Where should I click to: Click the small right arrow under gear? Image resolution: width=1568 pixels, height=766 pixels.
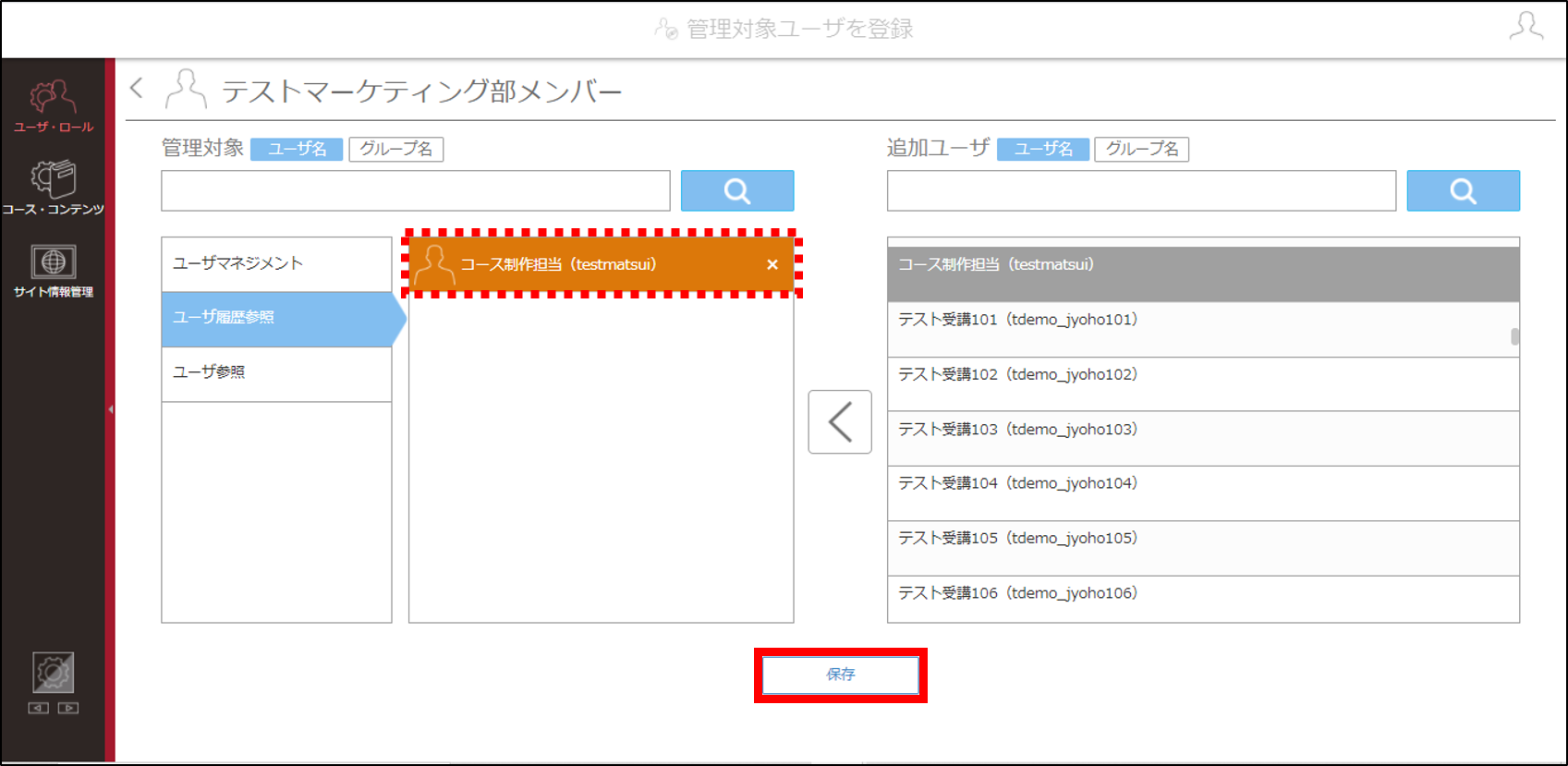coord(68,708)
